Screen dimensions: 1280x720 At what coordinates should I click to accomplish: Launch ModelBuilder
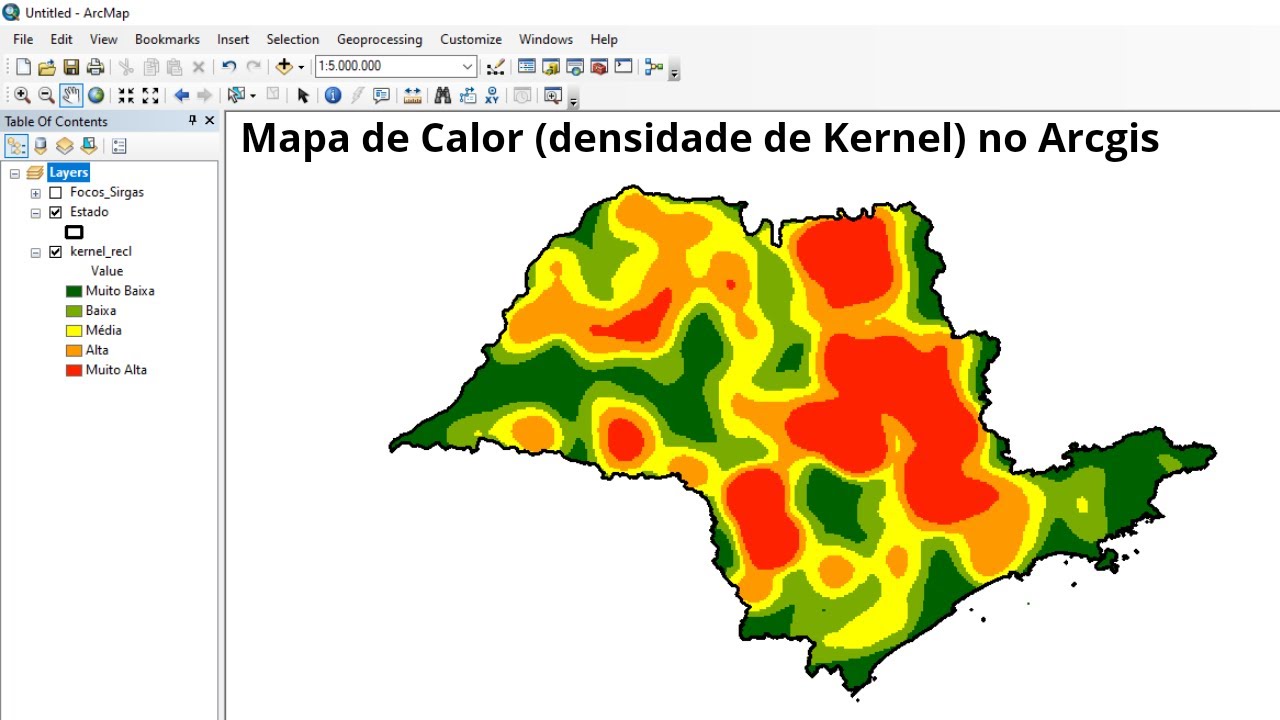[654, 67]
